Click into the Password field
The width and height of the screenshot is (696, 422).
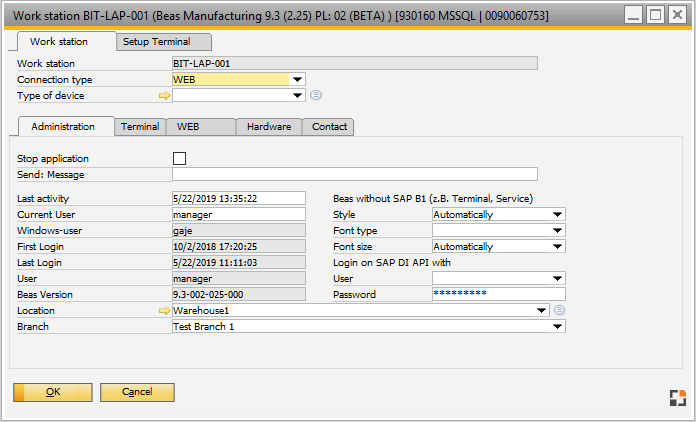[498, 294]
